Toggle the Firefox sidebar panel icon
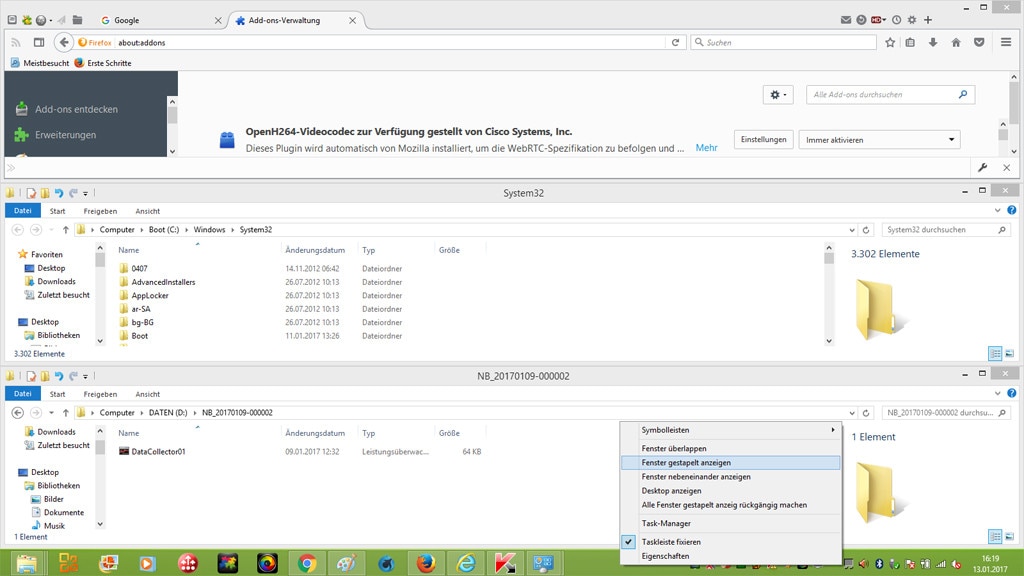 tap(39, 42)
